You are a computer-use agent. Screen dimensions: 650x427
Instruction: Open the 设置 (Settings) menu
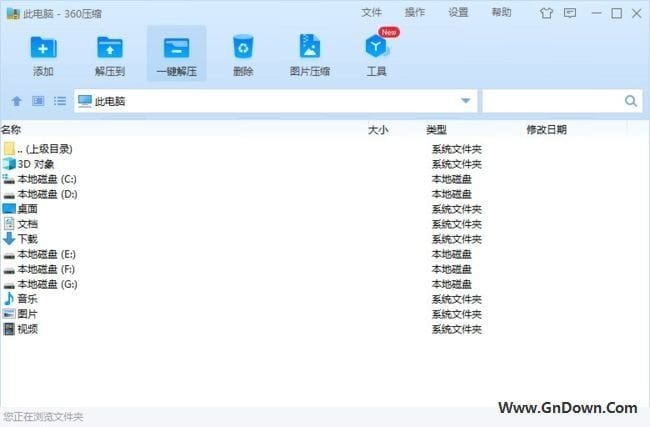point(458,13)
